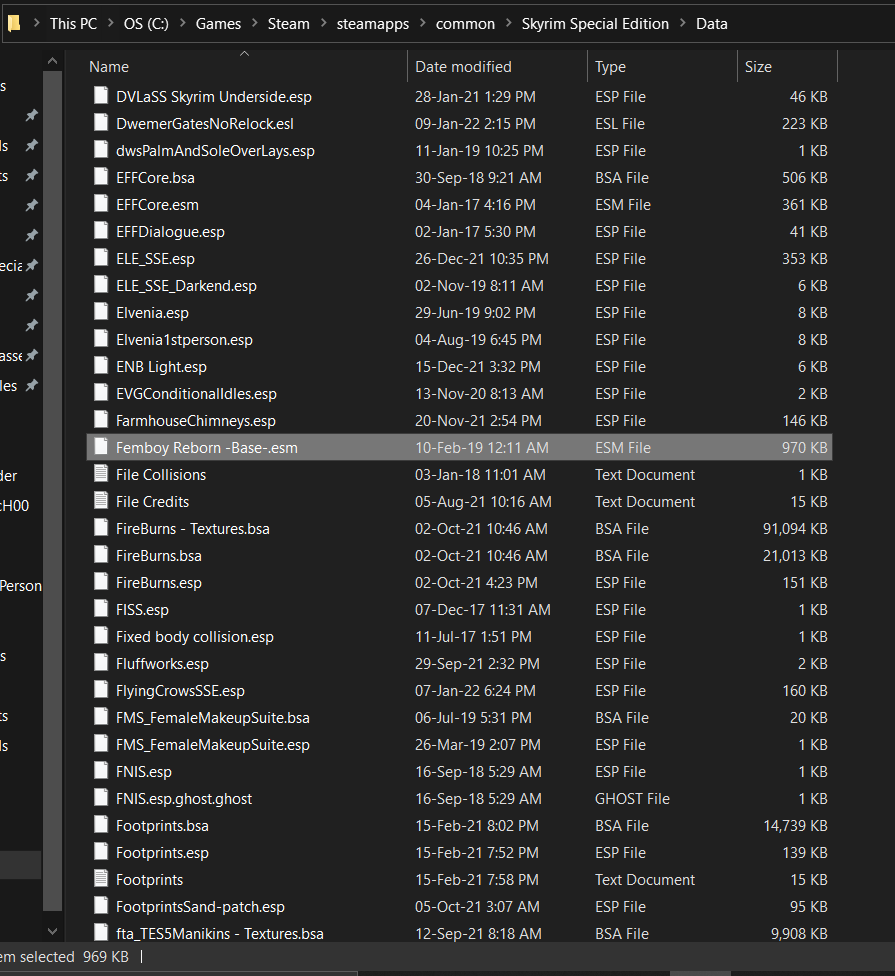Click the 09-Jan-22 2:15 PM date cell

click(476, 124)
